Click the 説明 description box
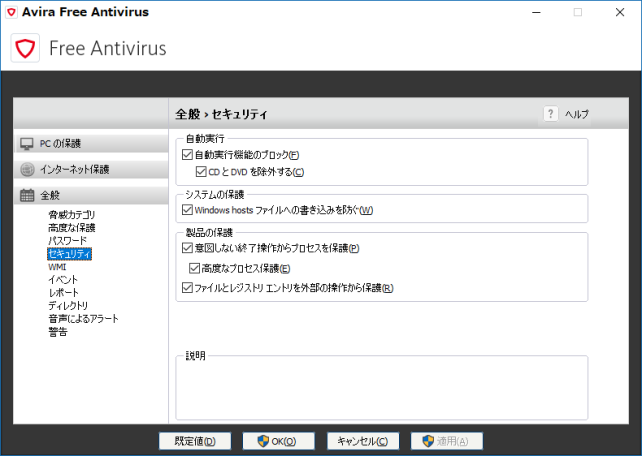 pos(382,388)
